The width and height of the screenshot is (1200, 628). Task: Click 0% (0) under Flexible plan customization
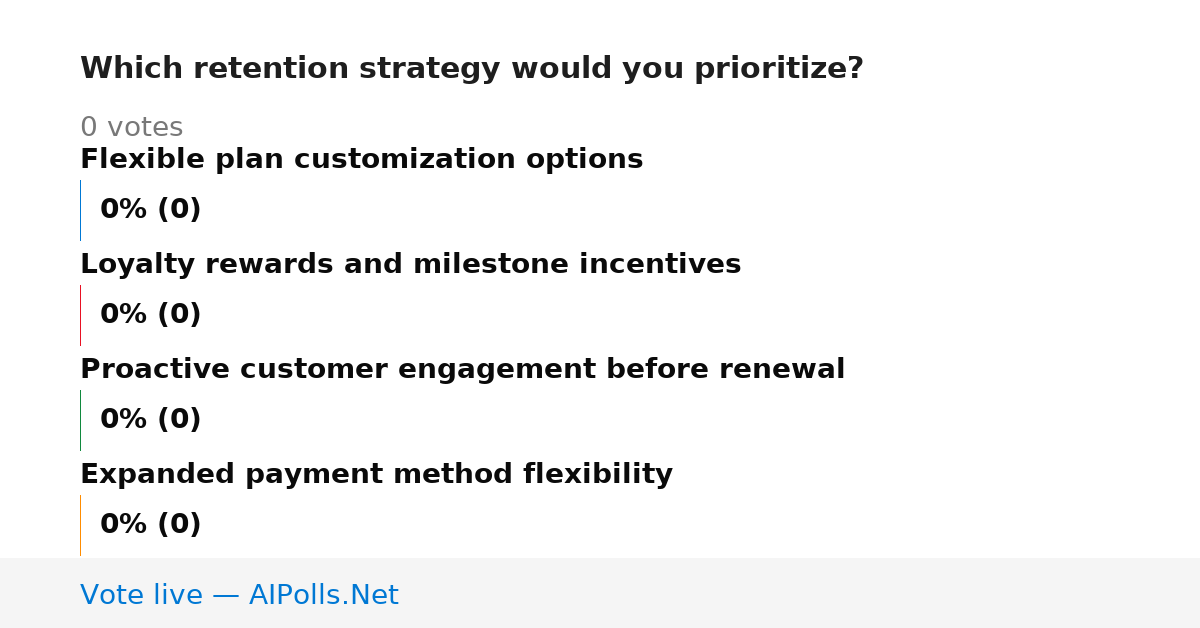(150, 210)
